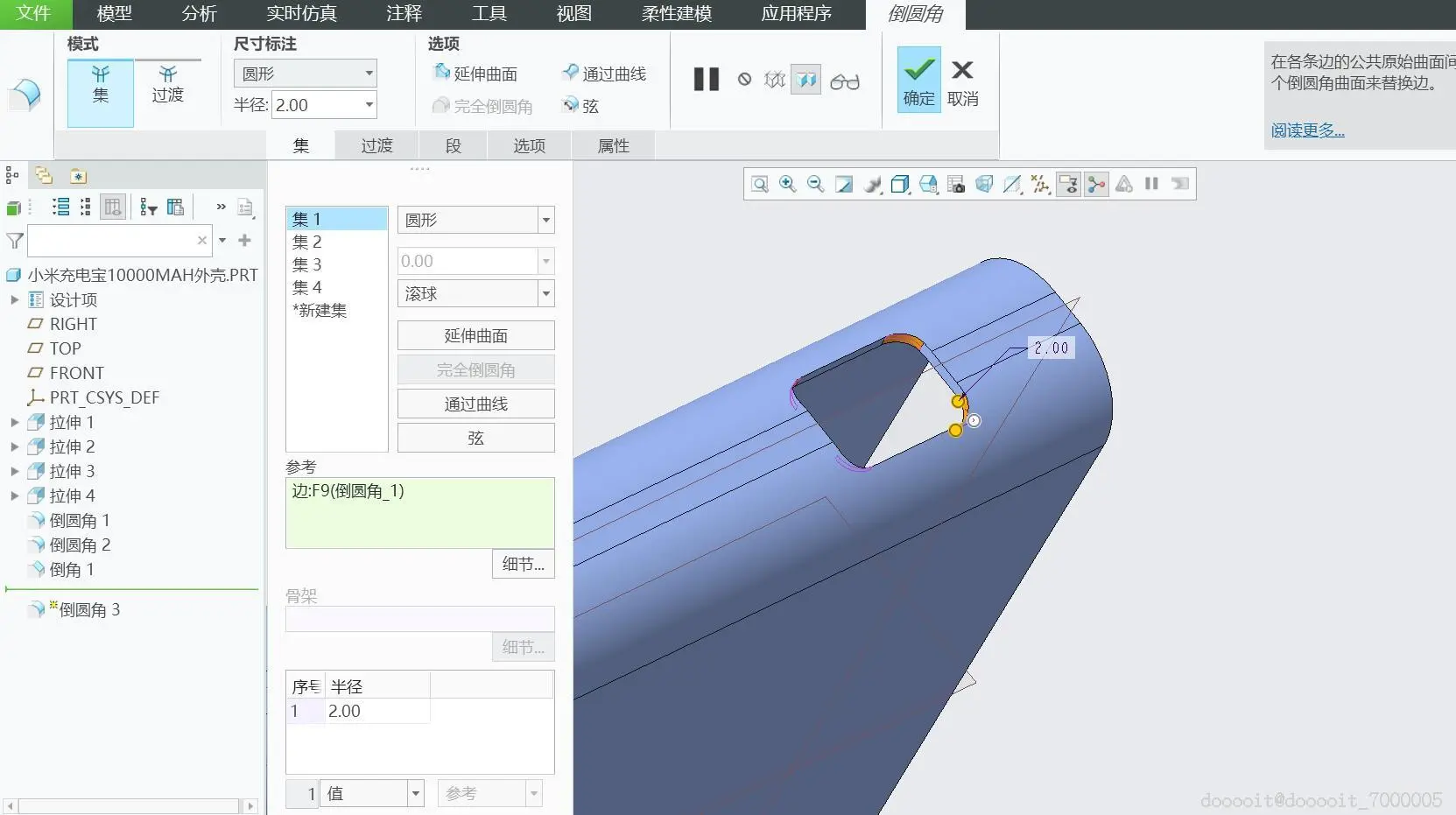
Task: Toggle the 过渡 transition mode
Action: [x=167, y=86]
